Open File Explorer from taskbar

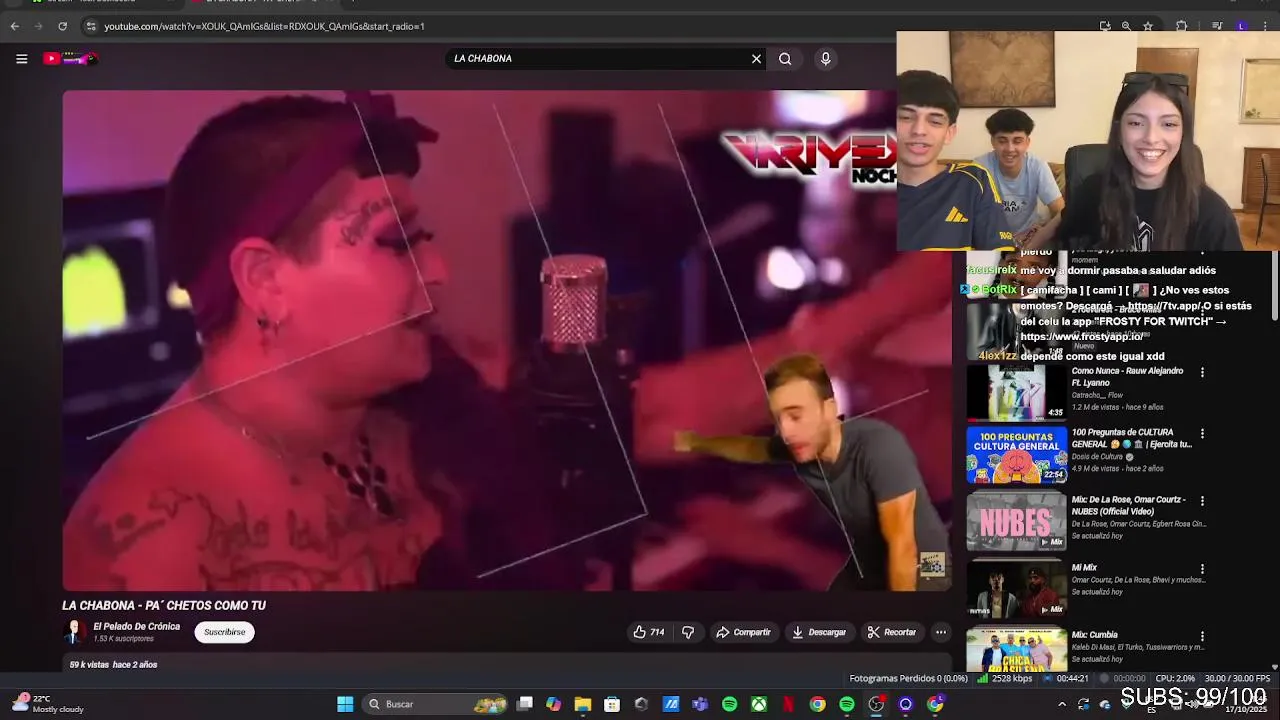[x=583, y=704]
